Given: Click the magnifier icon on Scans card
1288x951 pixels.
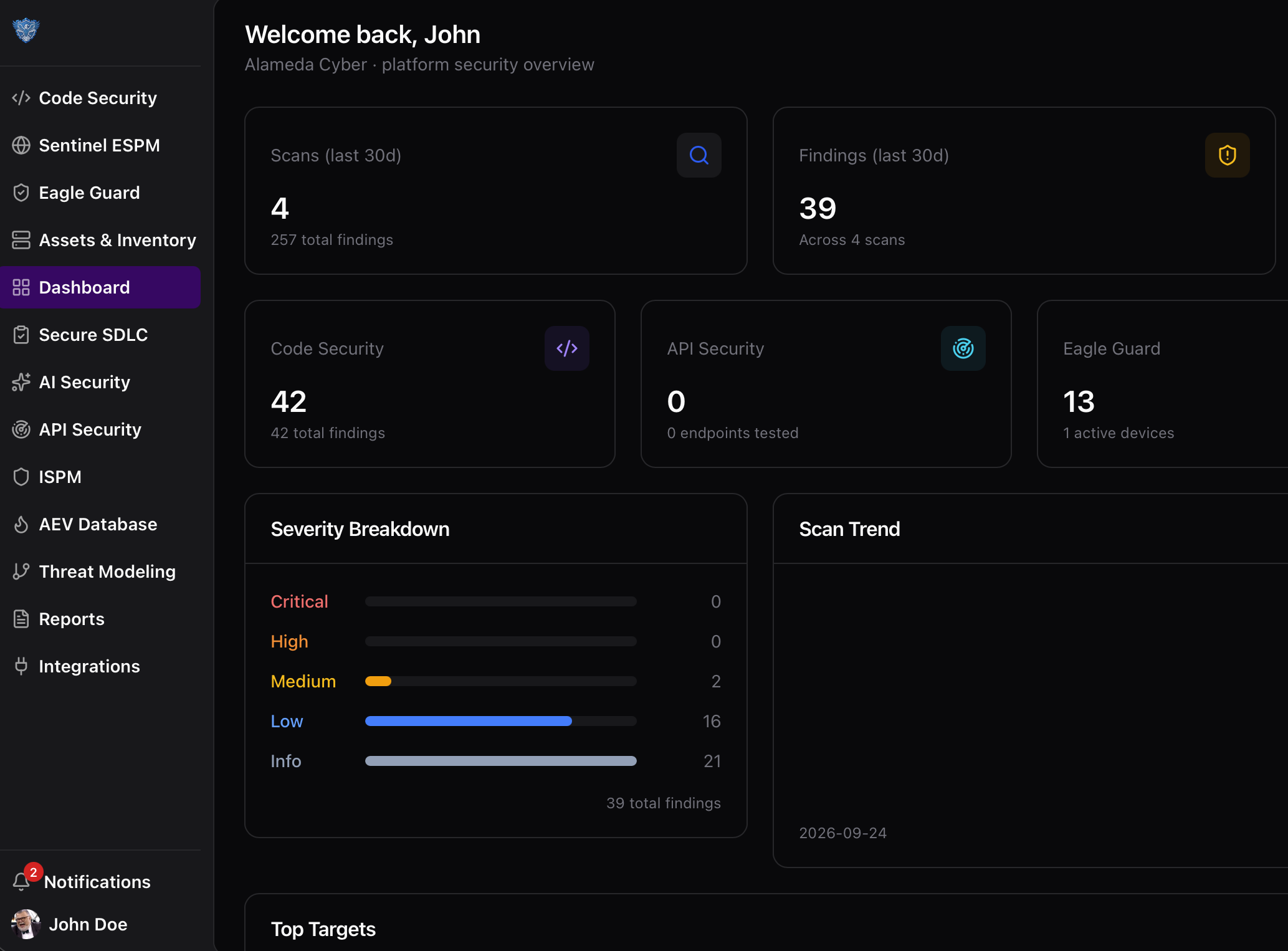Looking at the screenshot, I should [x=699, y=155].
